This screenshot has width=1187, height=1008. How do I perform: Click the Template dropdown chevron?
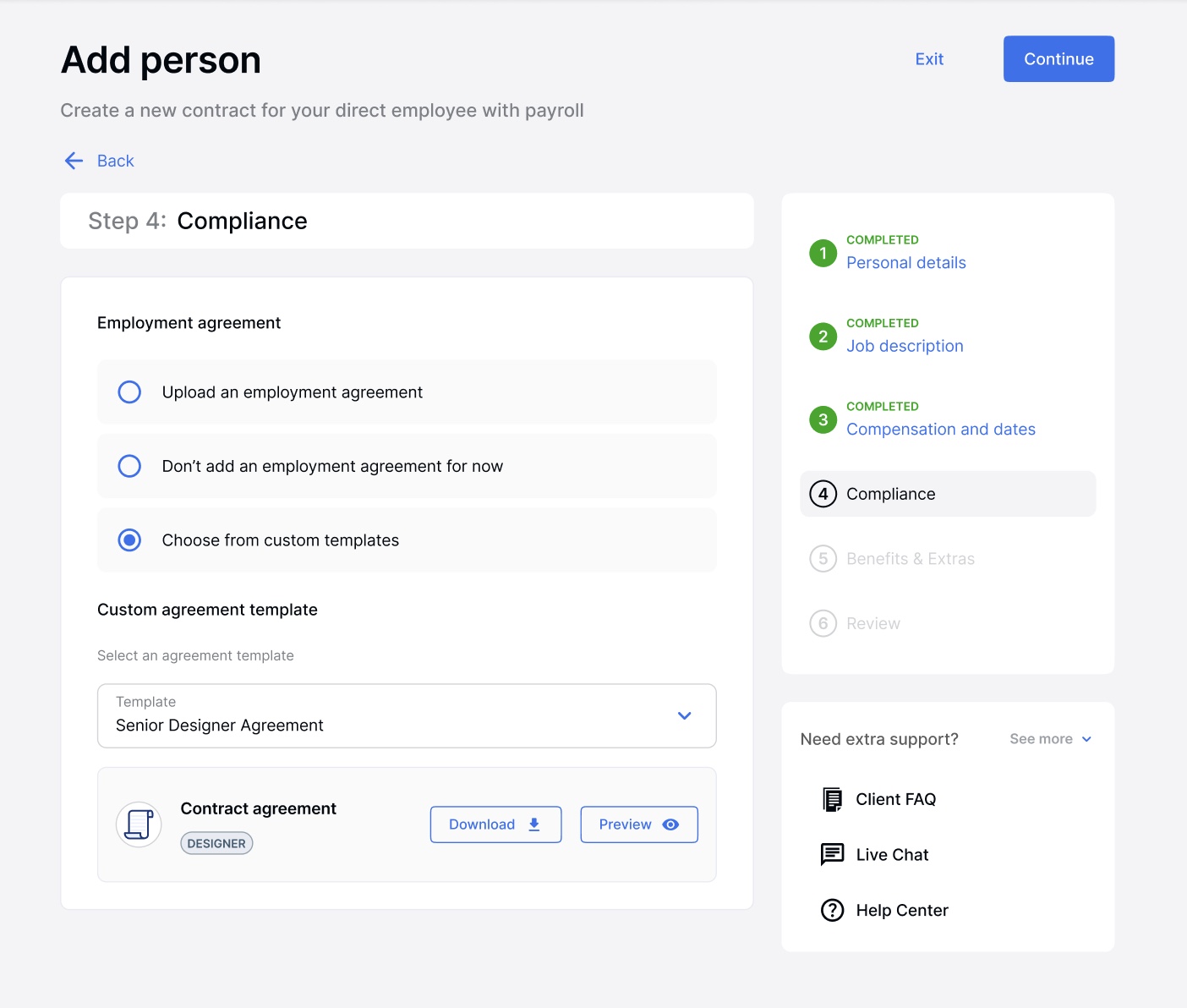point(685,715)
